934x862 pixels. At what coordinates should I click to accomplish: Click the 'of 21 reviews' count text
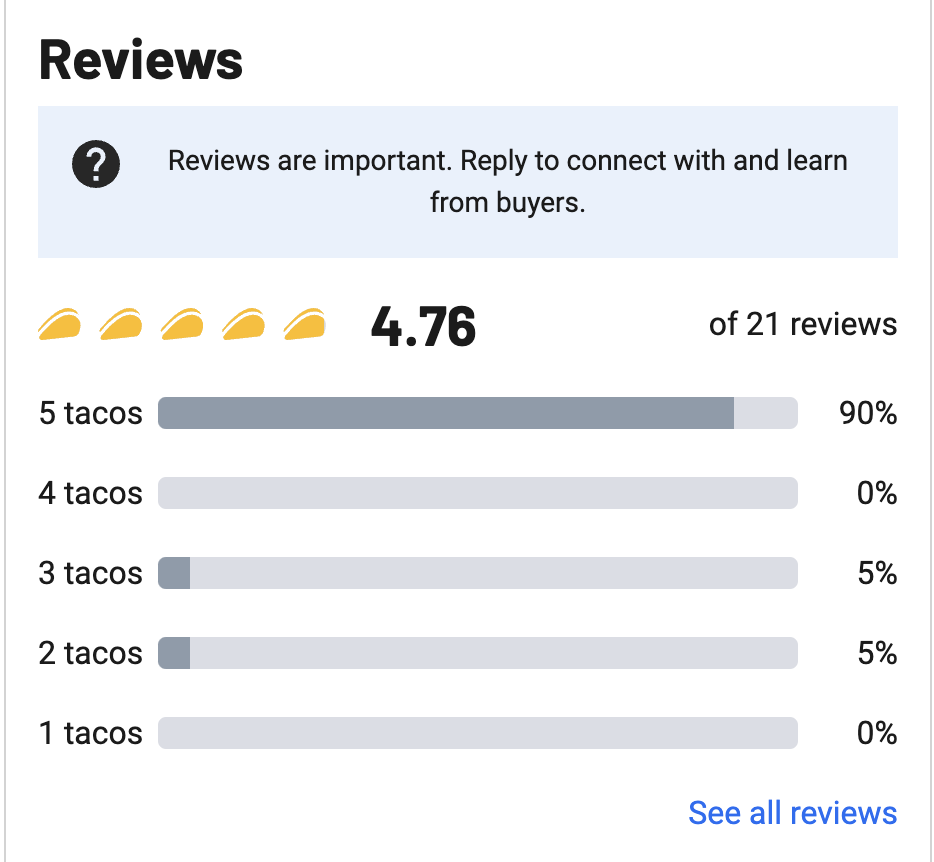(x=802, y=325)
